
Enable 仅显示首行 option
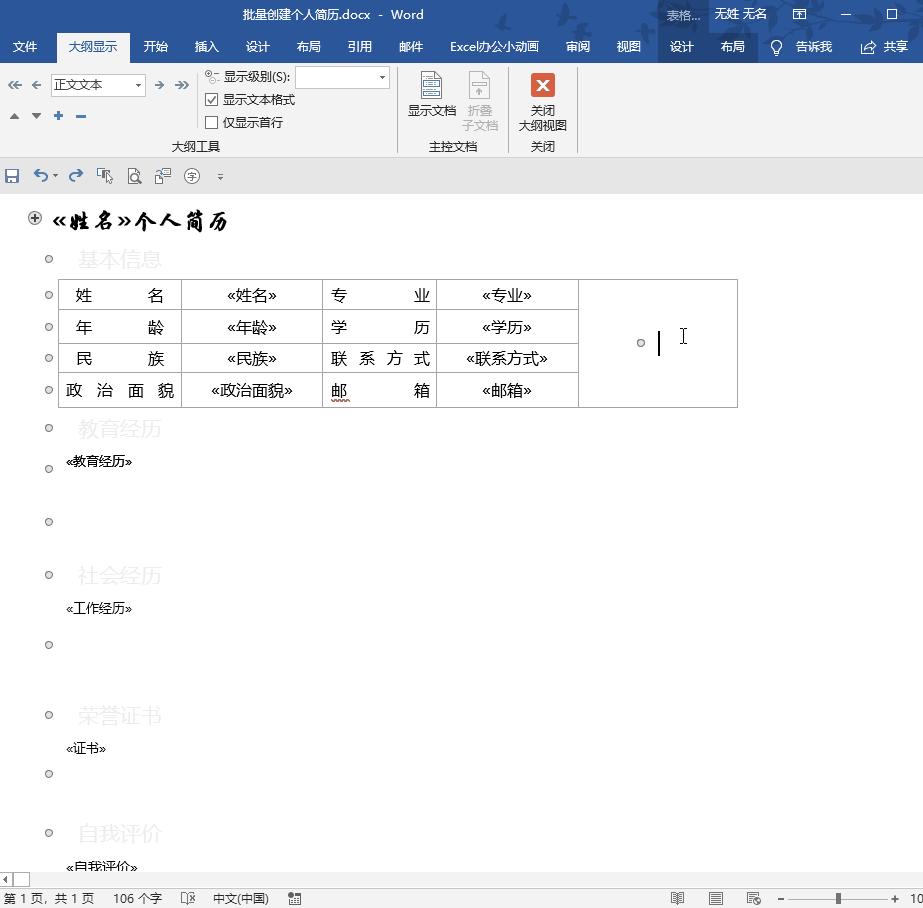tap(213, 121)
